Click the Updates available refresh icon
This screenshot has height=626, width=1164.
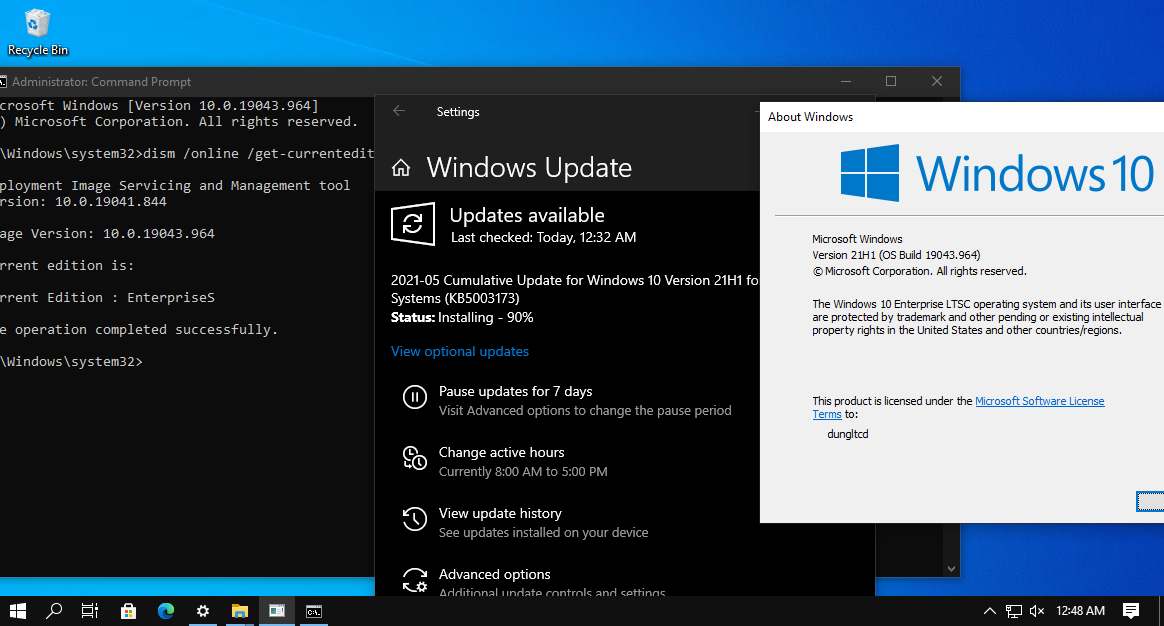[413, 224]
